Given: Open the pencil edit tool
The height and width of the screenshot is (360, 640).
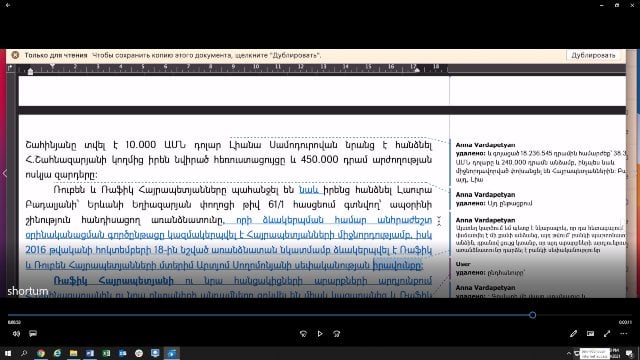Looking at the screenshot, I should click(x=573, y=333).
